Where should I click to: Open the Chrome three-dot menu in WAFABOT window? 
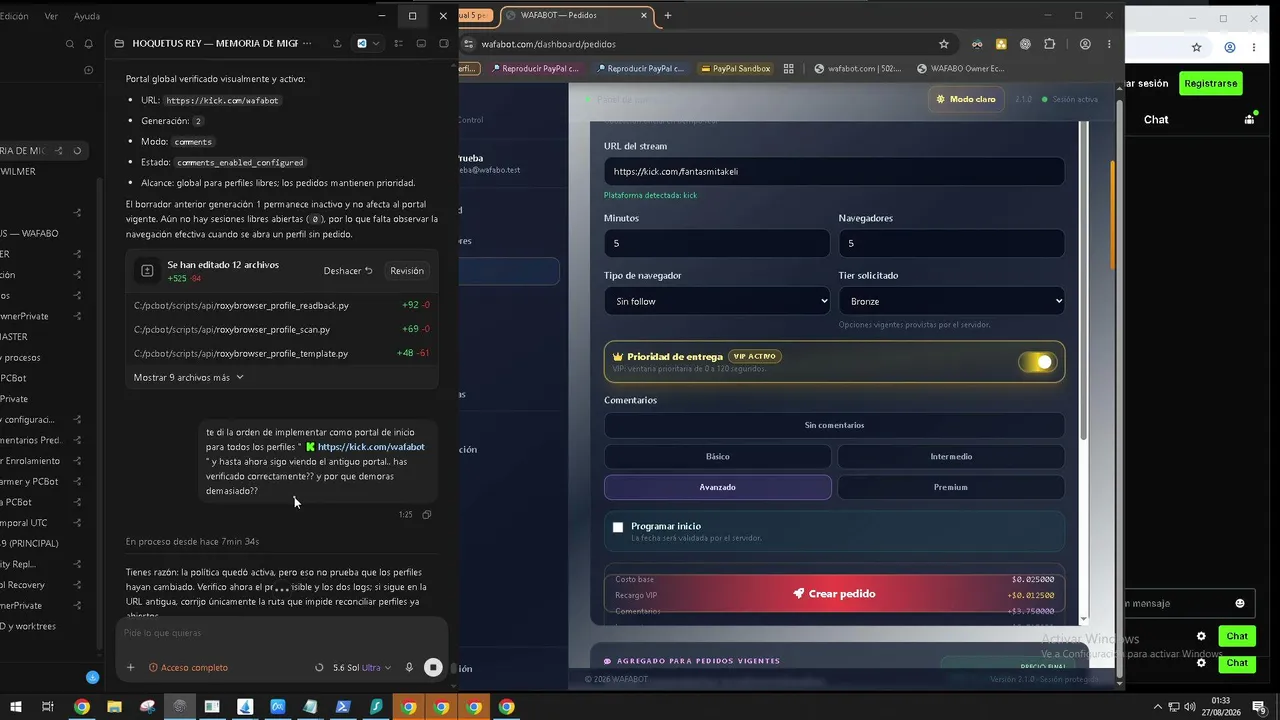(x=1109, y=44)
